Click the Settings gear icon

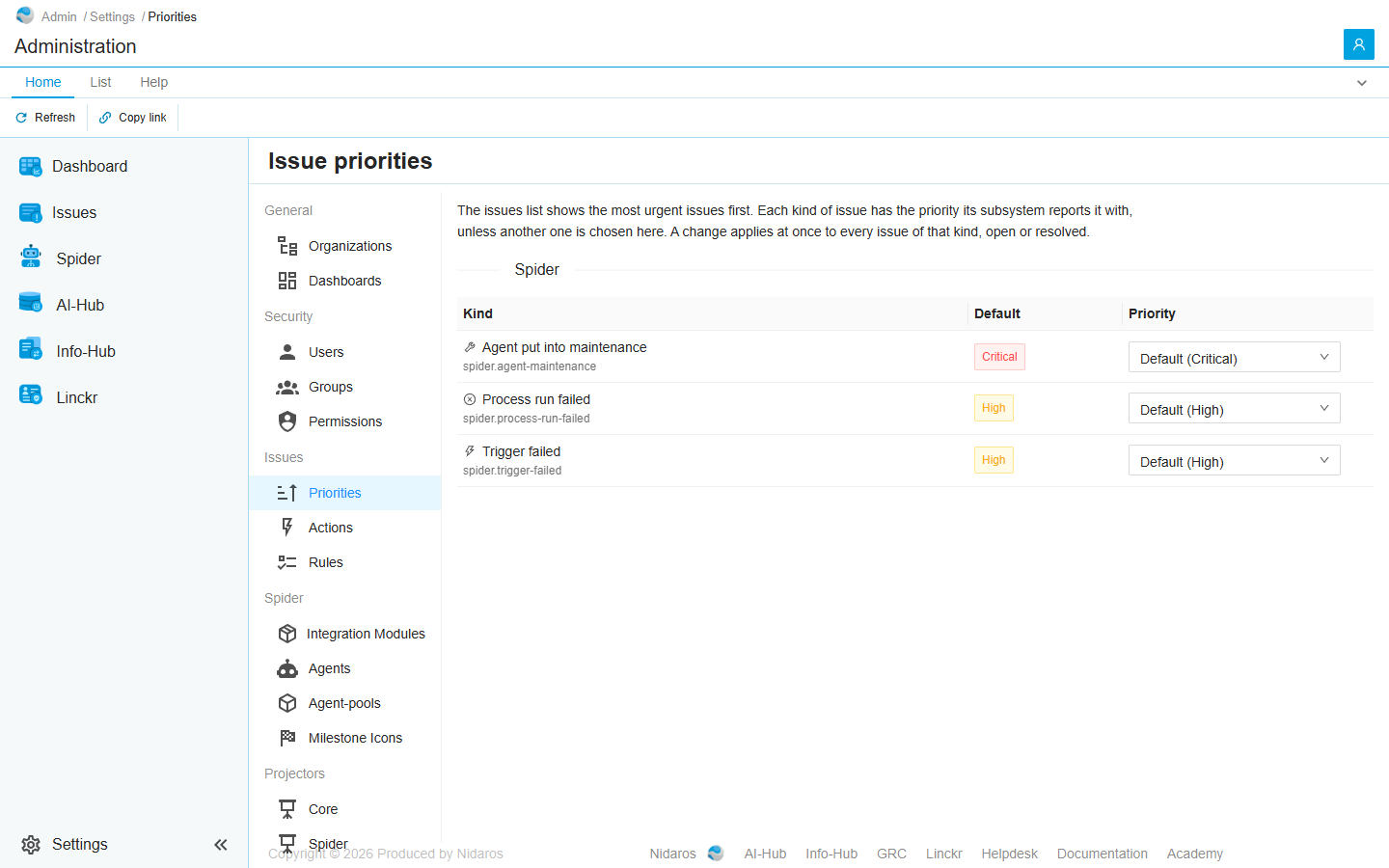tap(31, 845)
